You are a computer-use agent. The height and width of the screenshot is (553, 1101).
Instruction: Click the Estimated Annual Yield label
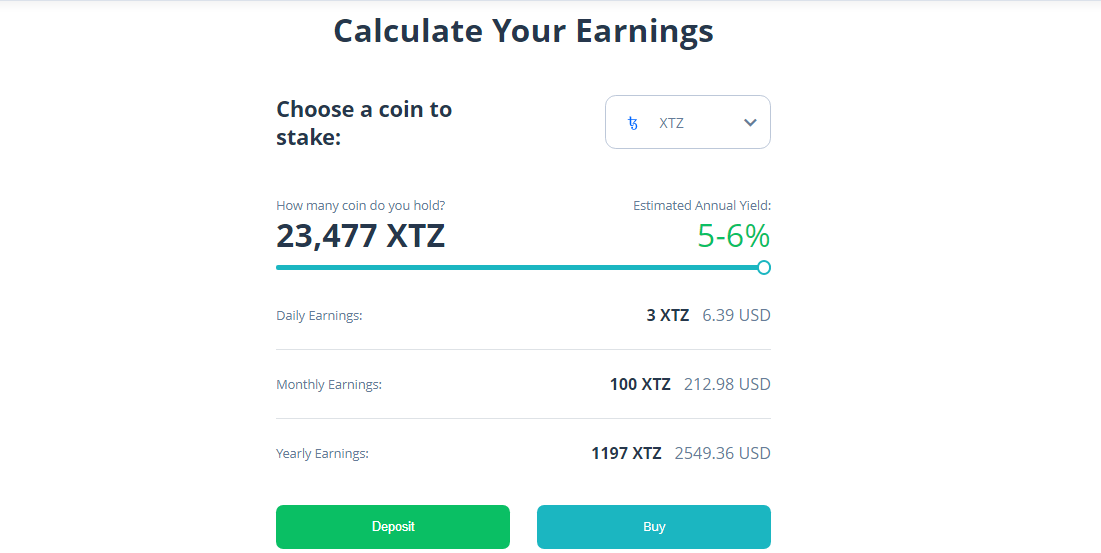click(x=702, y=206)
